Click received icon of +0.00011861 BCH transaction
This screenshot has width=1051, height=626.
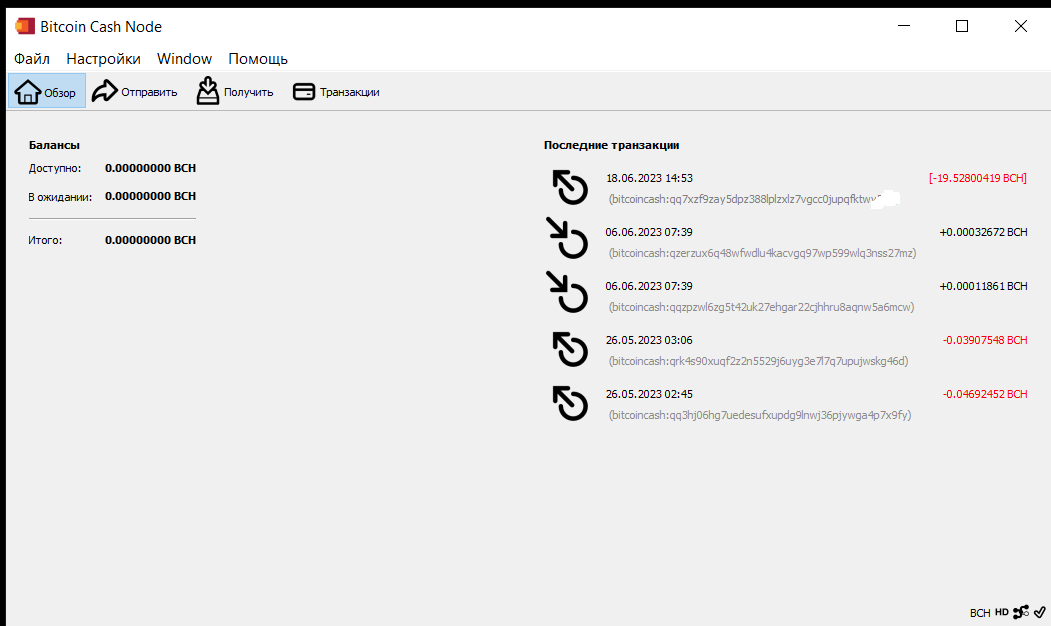[567, 292]
